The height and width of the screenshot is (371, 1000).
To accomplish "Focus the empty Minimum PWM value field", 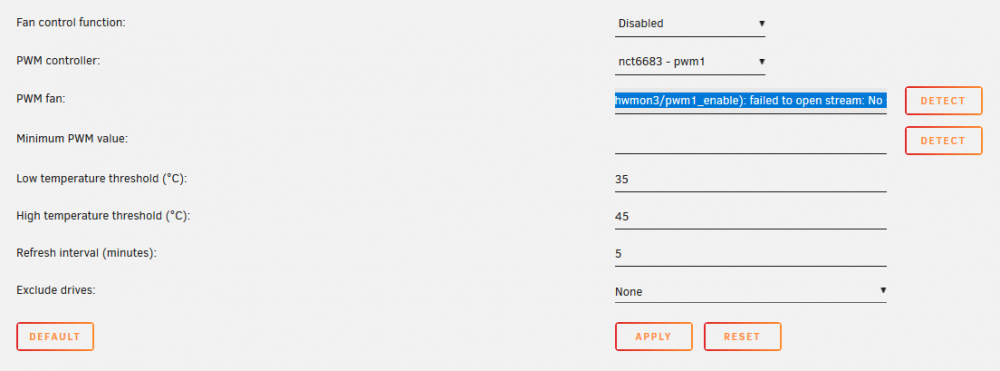I will coord(751,140).
